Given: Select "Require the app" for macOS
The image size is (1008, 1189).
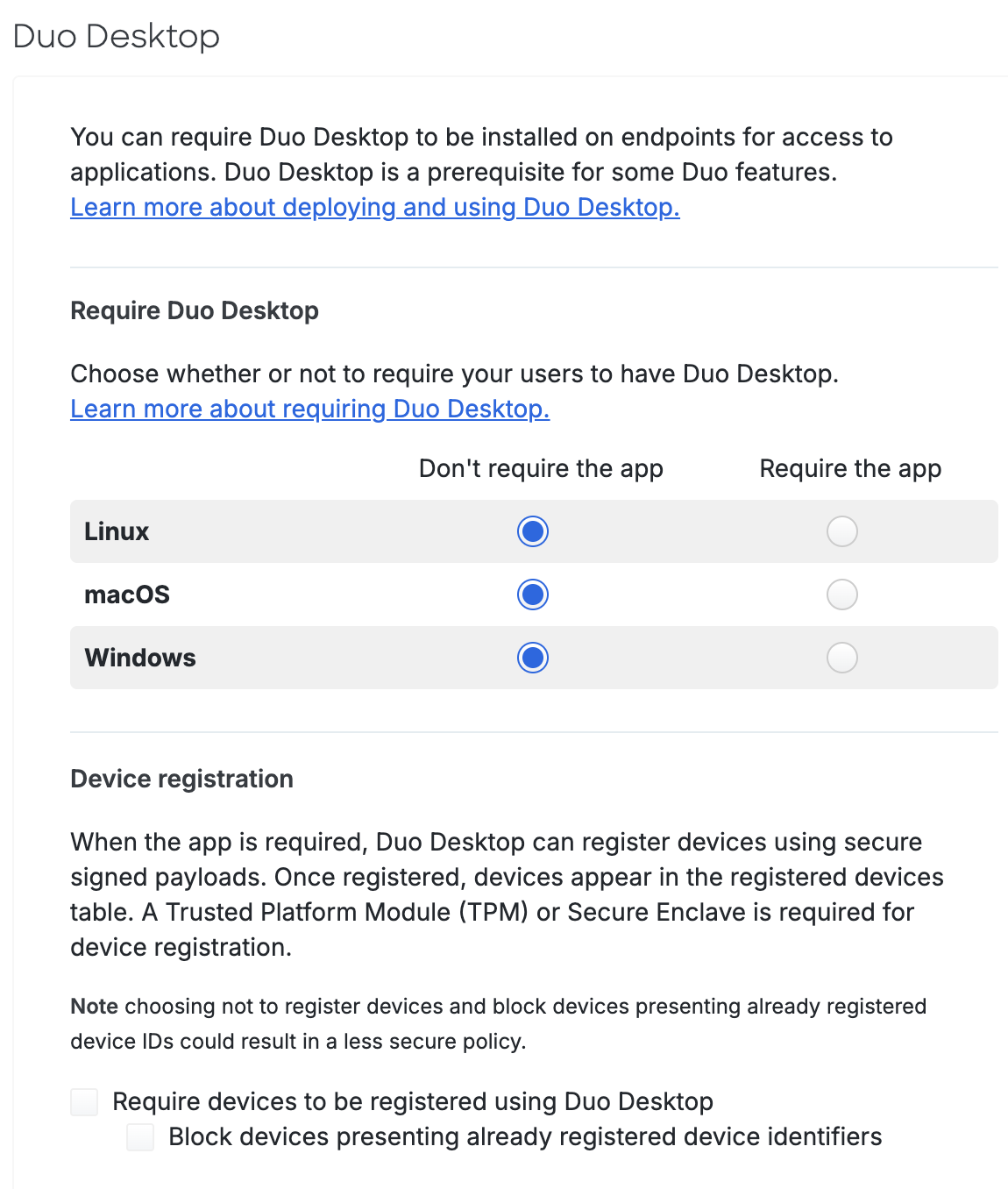Looking at the screenshot, I should (x=841, y=594).
